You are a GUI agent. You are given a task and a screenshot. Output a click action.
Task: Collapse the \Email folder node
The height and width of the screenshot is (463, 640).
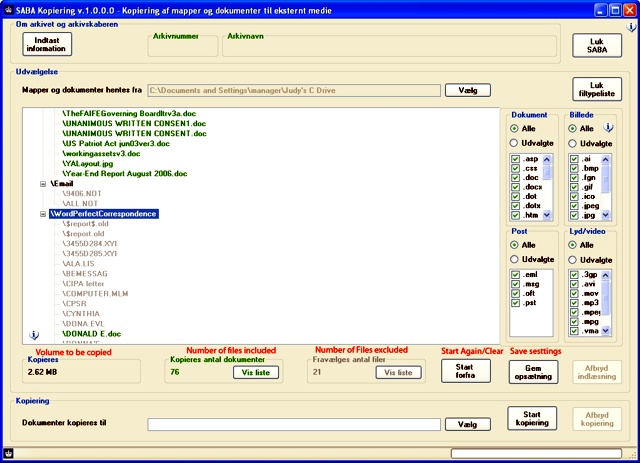coord(43,184)
